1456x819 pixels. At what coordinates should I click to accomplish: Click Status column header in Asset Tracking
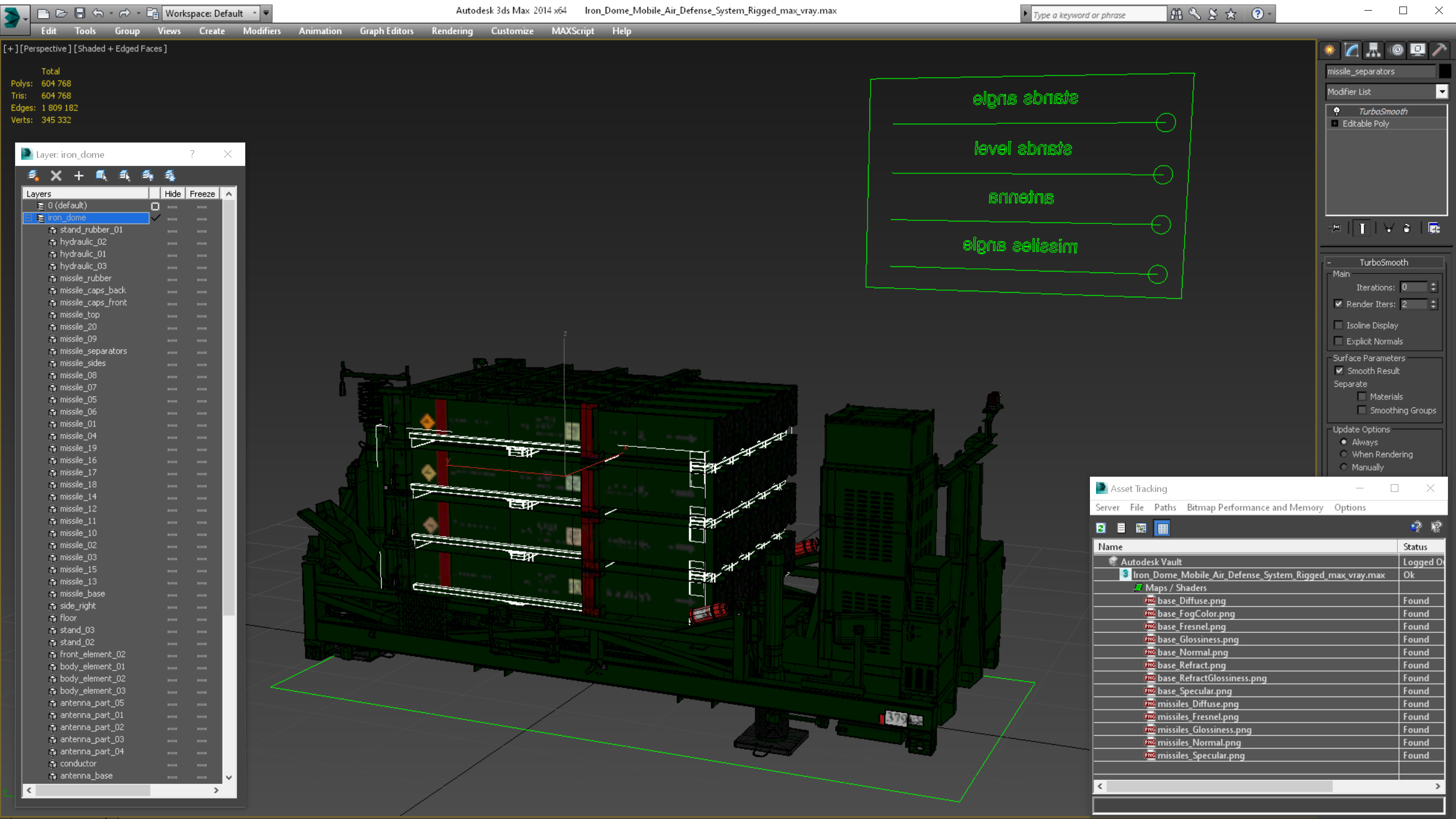(1421, 547)
